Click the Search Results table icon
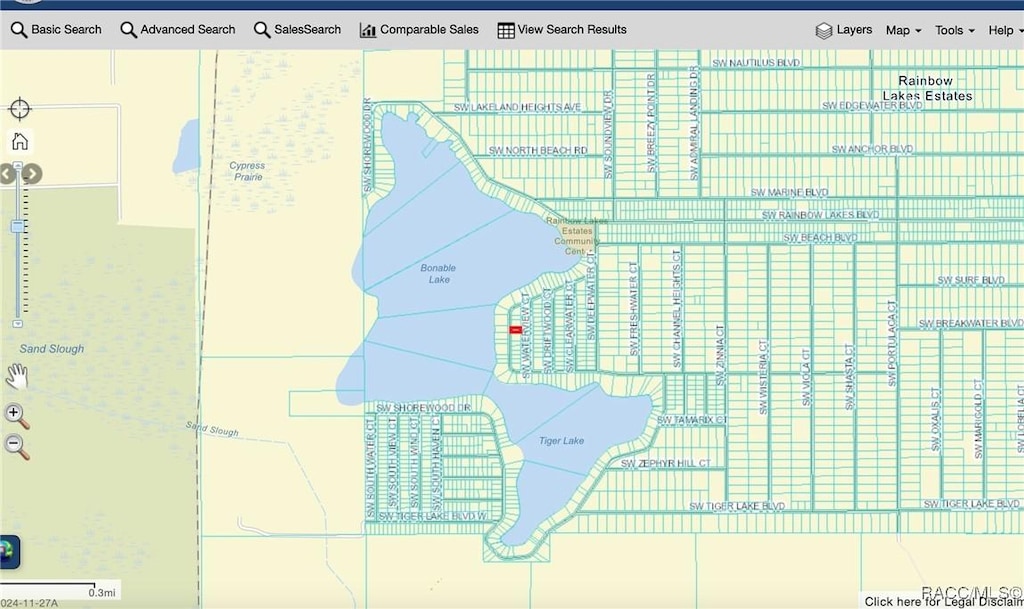Screen dimensions: 1024x609 click(505, 30)
